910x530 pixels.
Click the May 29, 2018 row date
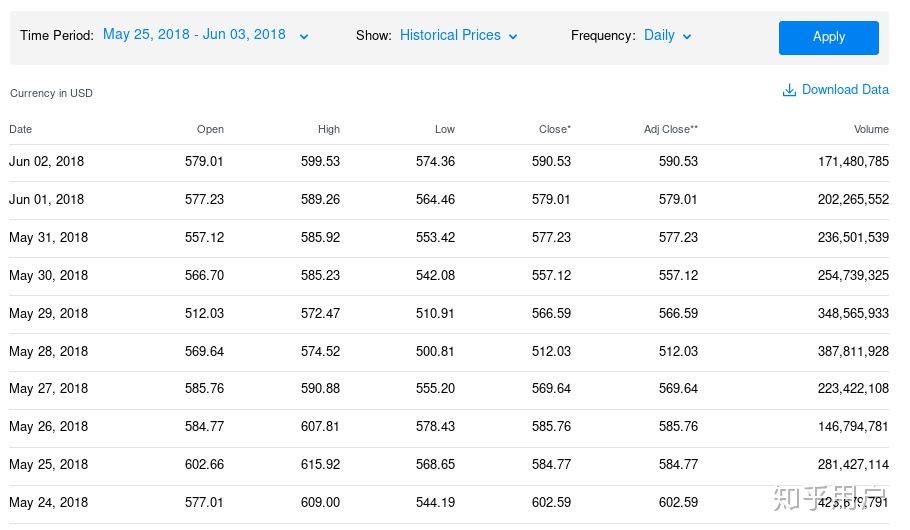click(48, 313)
